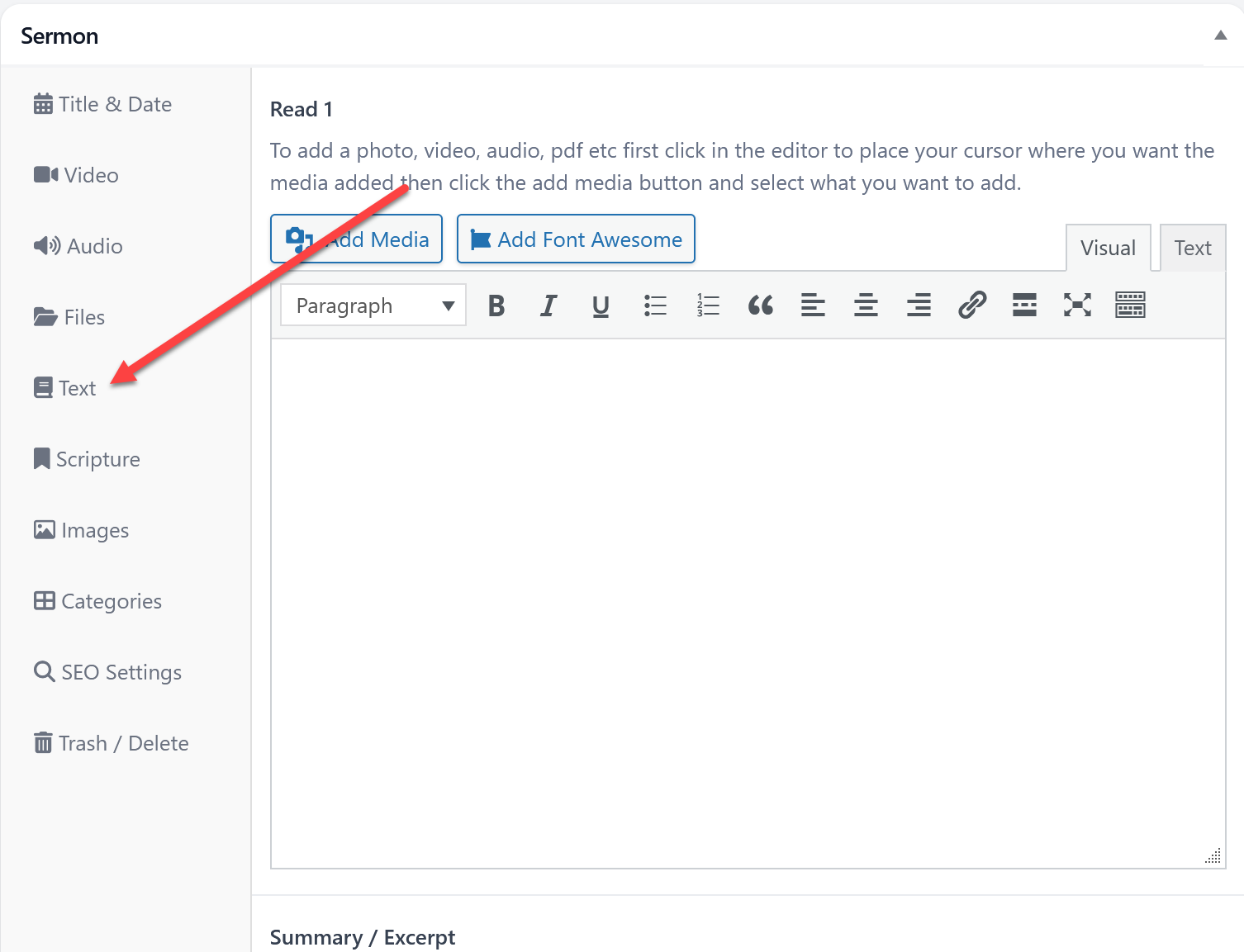The height and width of the screenshot is (952, 1244).
Task: Click the insert link icon
Action: point(972,305)
